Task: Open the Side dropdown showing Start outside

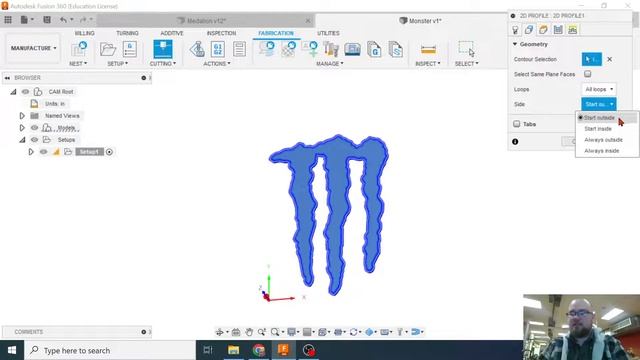Action: point(599,104)
